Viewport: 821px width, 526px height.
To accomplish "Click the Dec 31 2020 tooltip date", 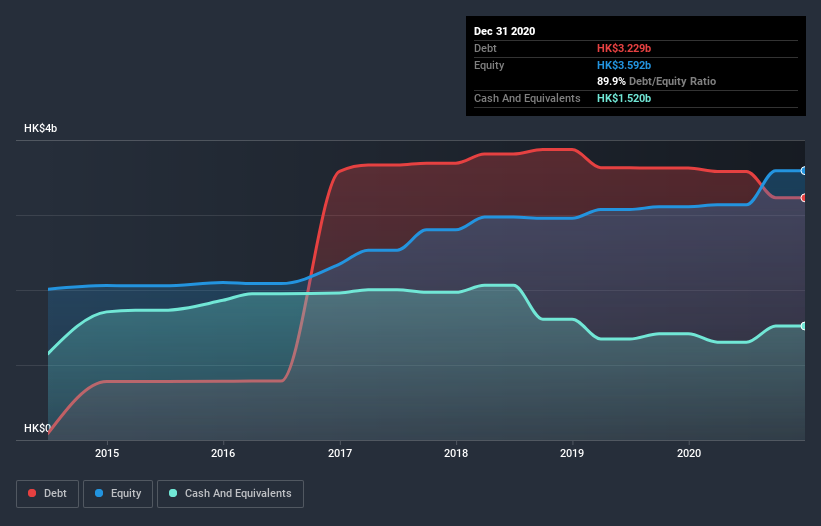I will click(x=504, y=31).
